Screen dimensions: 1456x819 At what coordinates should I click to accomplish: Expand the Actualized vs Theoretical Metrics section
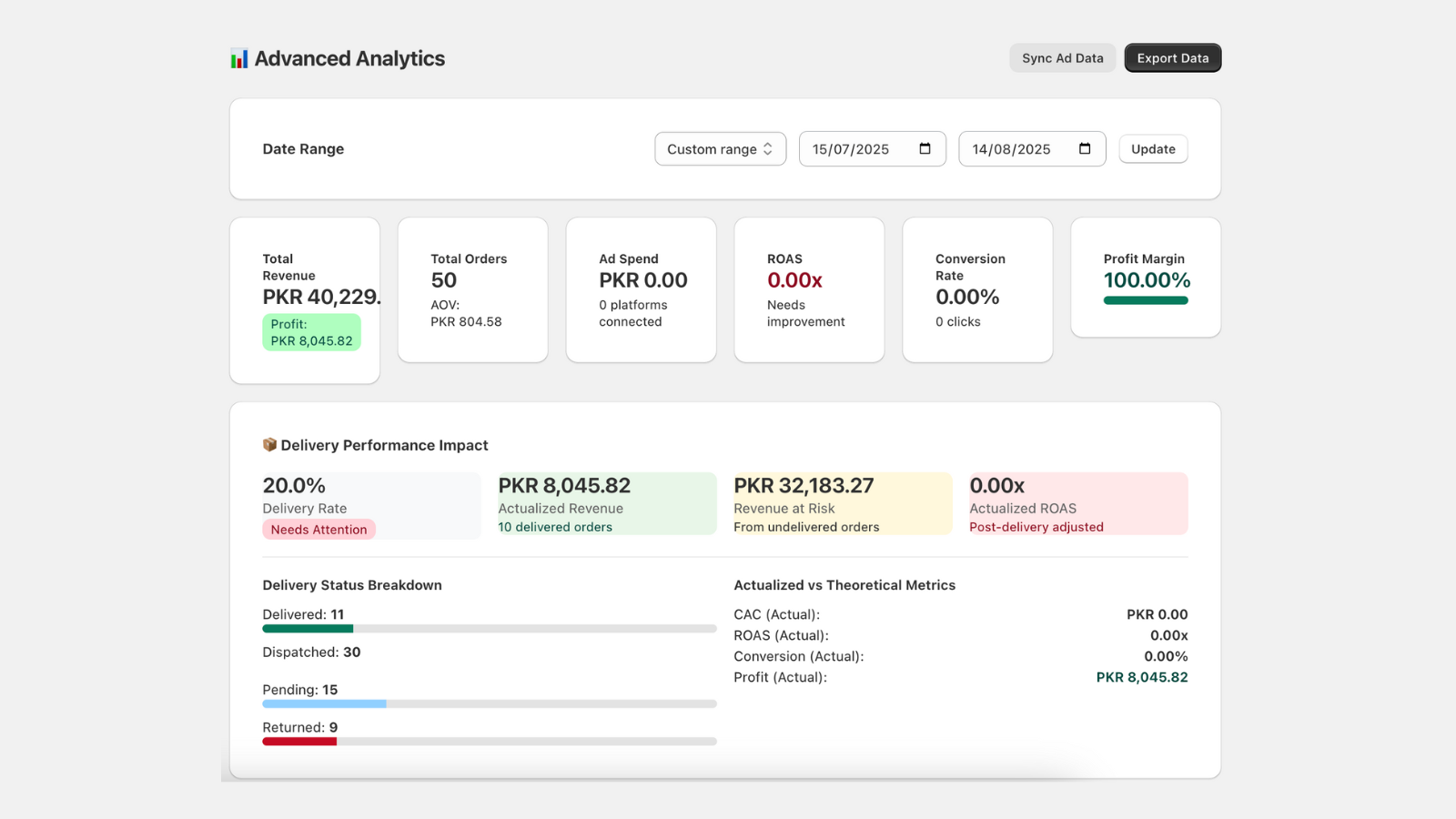click(844, 585)
